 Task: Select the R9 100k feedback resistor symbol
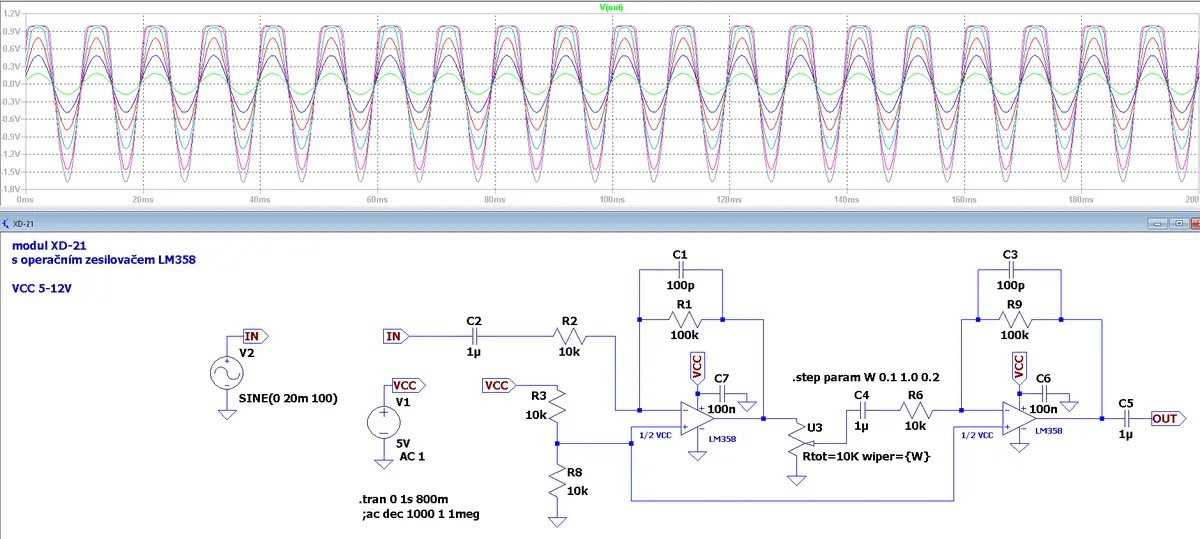pos(1014,320)
